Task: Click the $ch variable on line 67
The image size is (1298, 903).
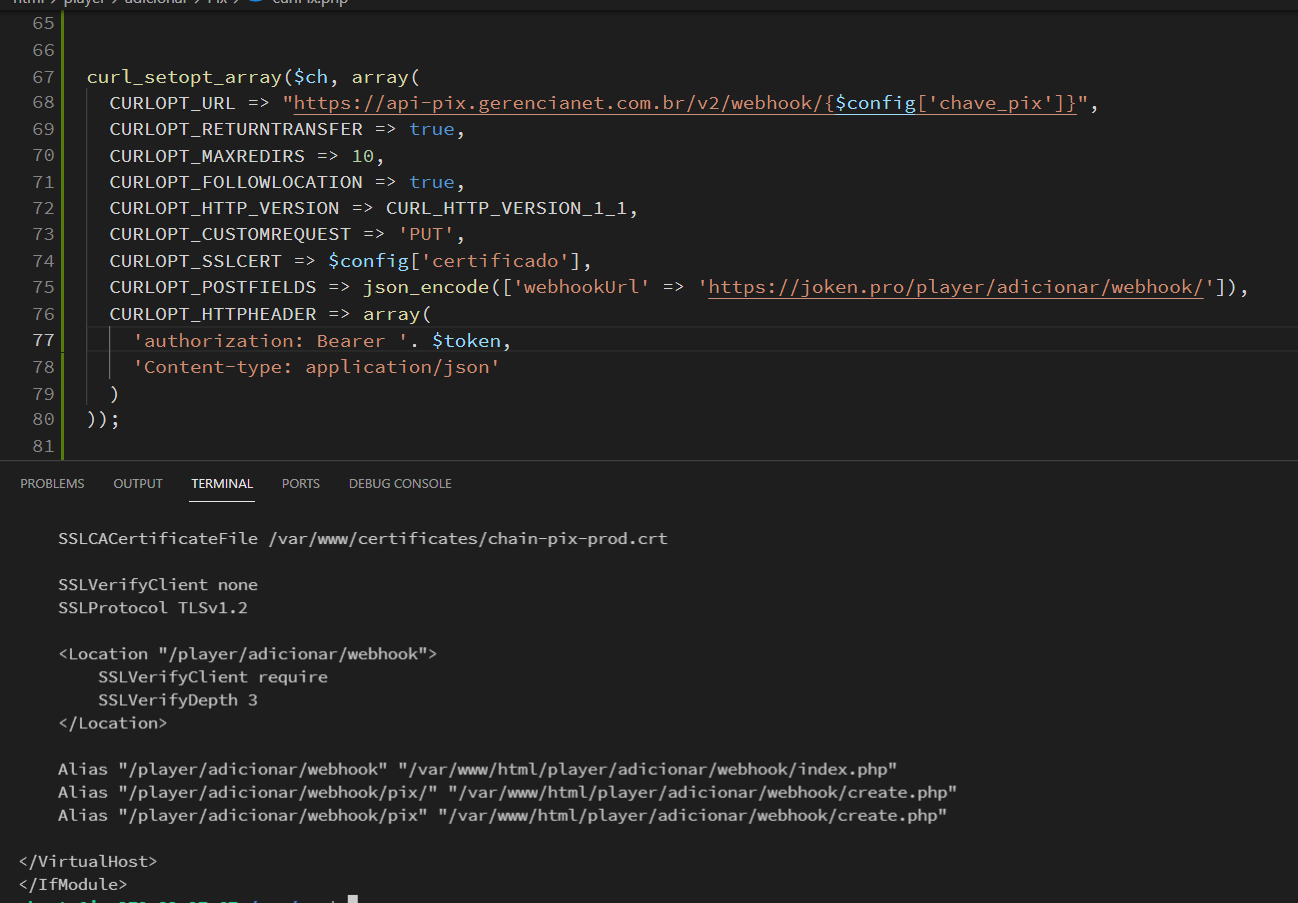Action: pyautogui.click(x=311, y=77)
